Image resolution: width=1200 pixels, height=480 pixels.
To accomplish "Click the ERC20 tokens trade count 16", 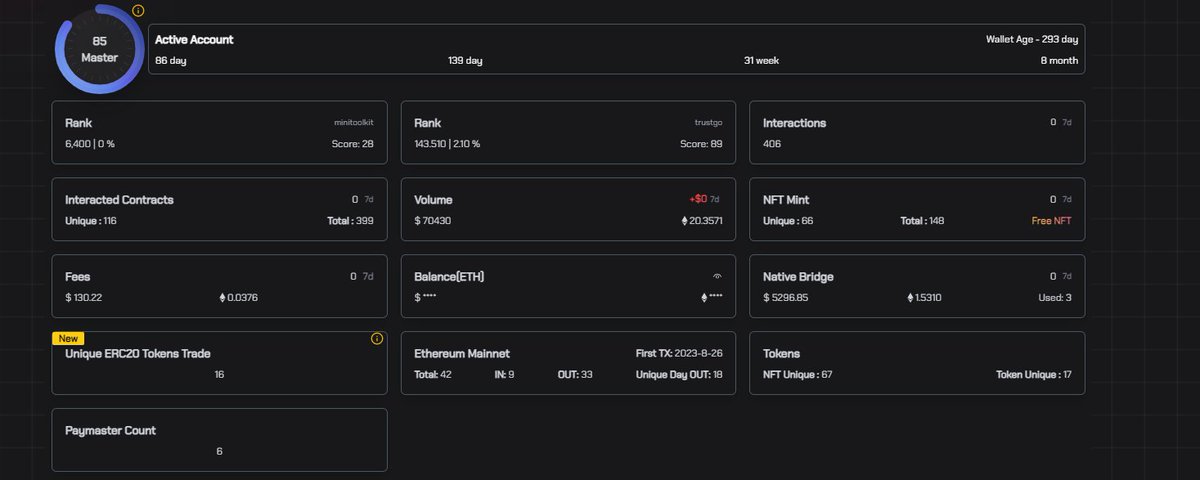I will tap(219, 374).
